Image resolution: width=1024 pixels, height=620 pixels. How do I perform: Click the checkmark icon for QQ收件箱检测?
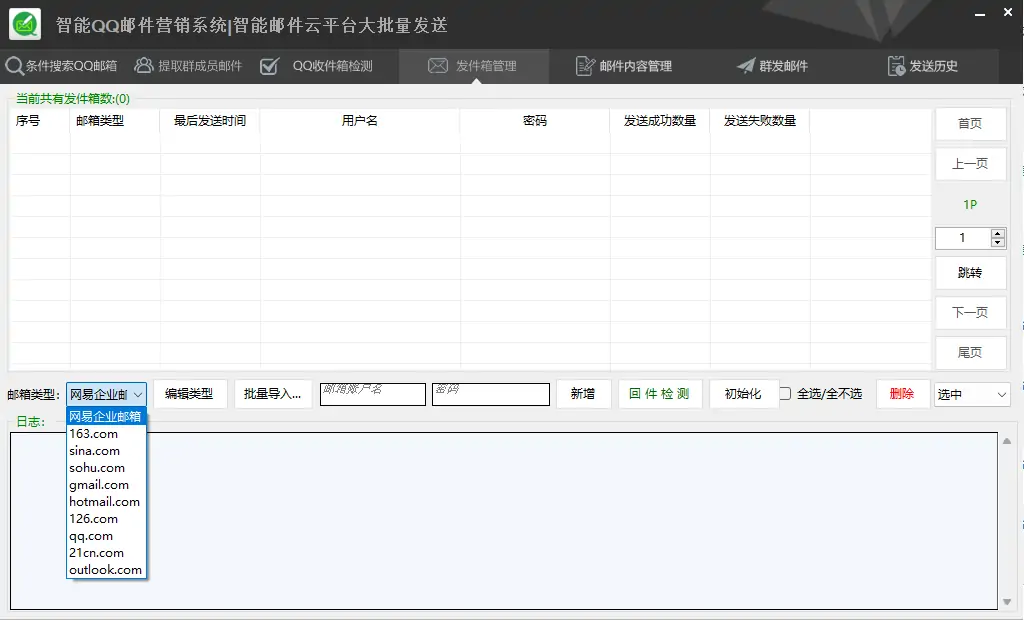point(269,66)
